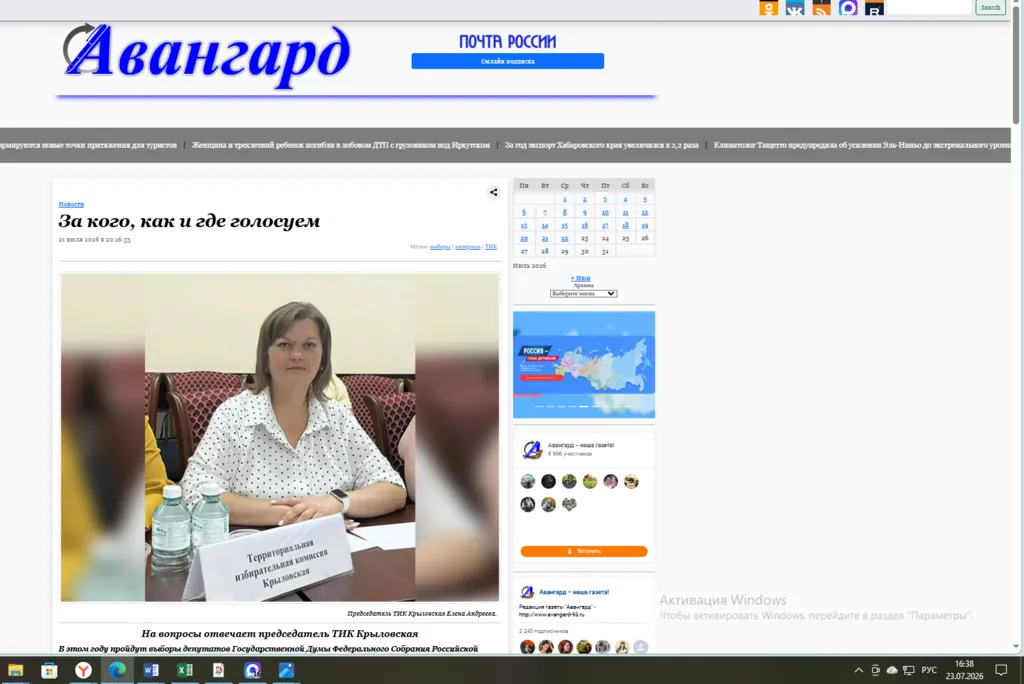The height and width of the screenshot is (684, 1024).
Task: Open the Новости category link
Action: click(71, 204)
